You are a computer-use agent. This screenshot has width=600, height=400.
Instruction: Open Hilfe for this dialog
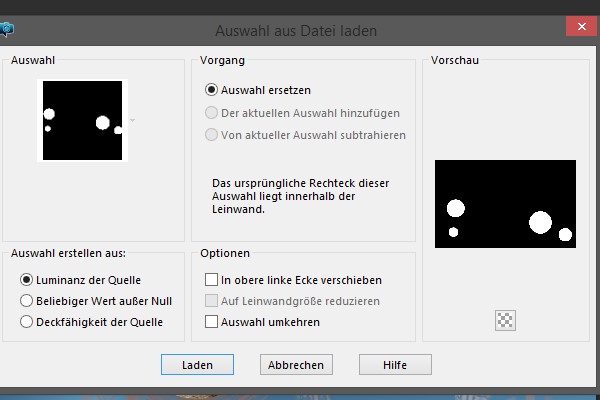pos(395,365)
